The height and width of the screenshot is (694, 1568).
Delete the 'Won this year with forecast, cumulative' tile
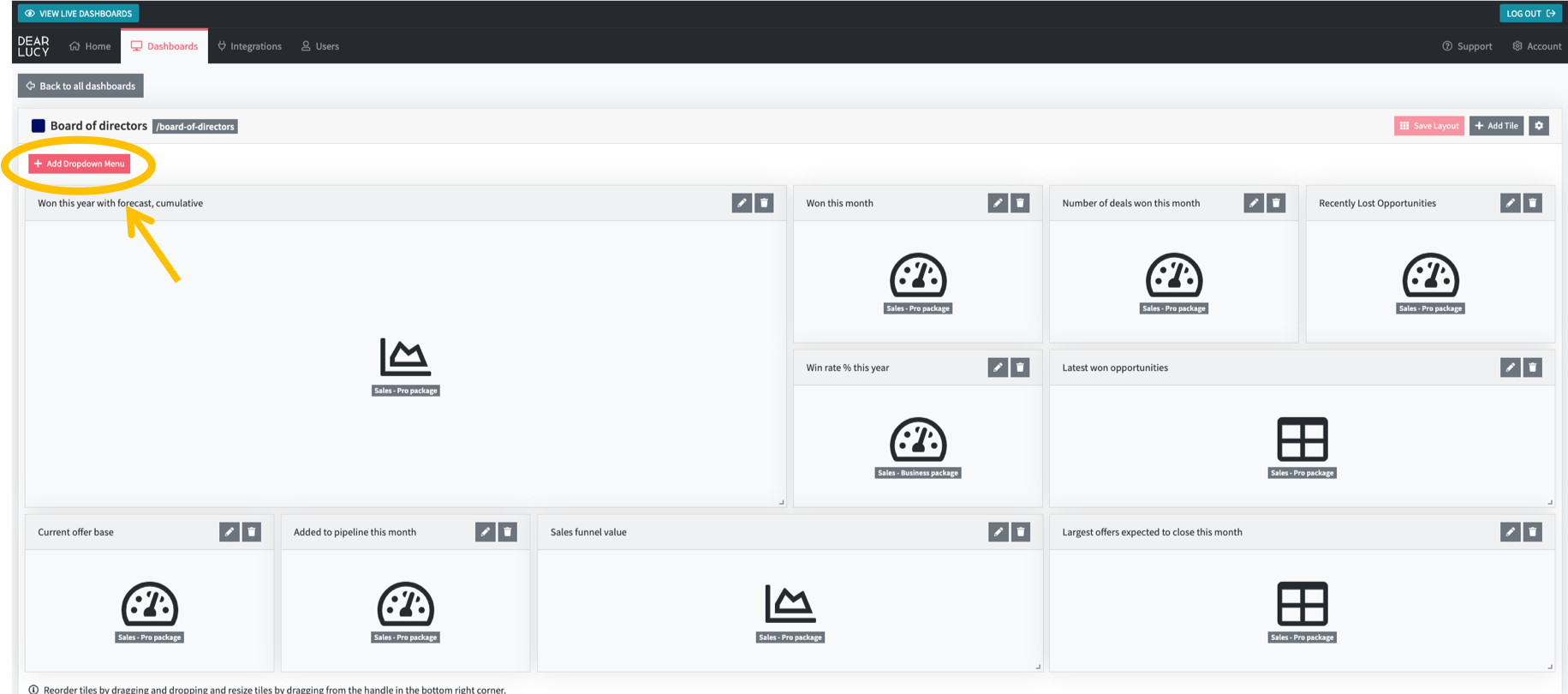coord(765,203)
